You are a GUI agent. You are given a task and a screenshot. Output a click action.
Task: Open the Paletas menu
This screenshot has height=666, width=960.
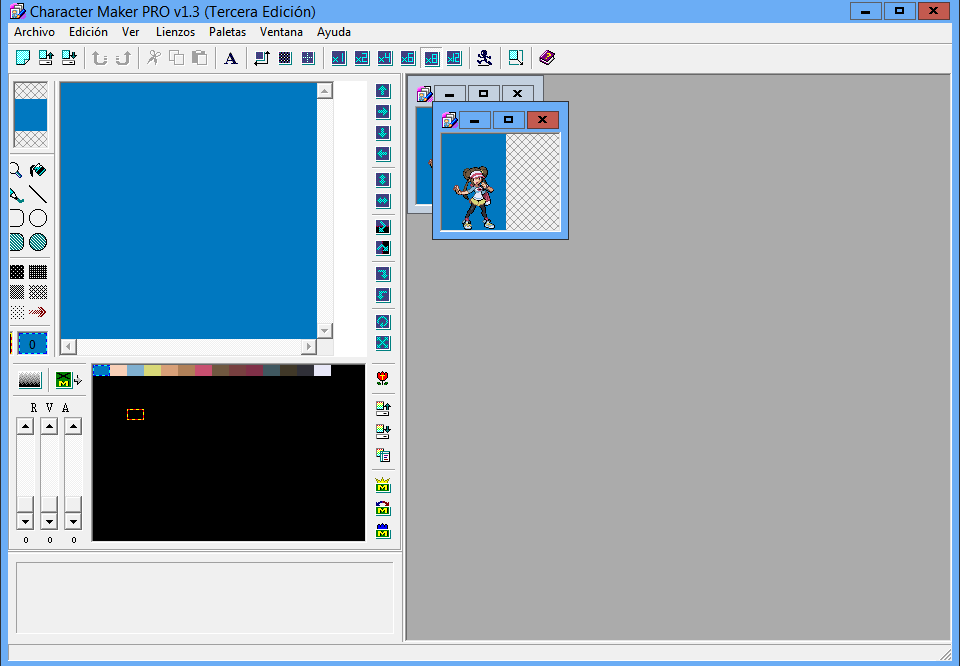pyautogui.click(x=227, y=32)
